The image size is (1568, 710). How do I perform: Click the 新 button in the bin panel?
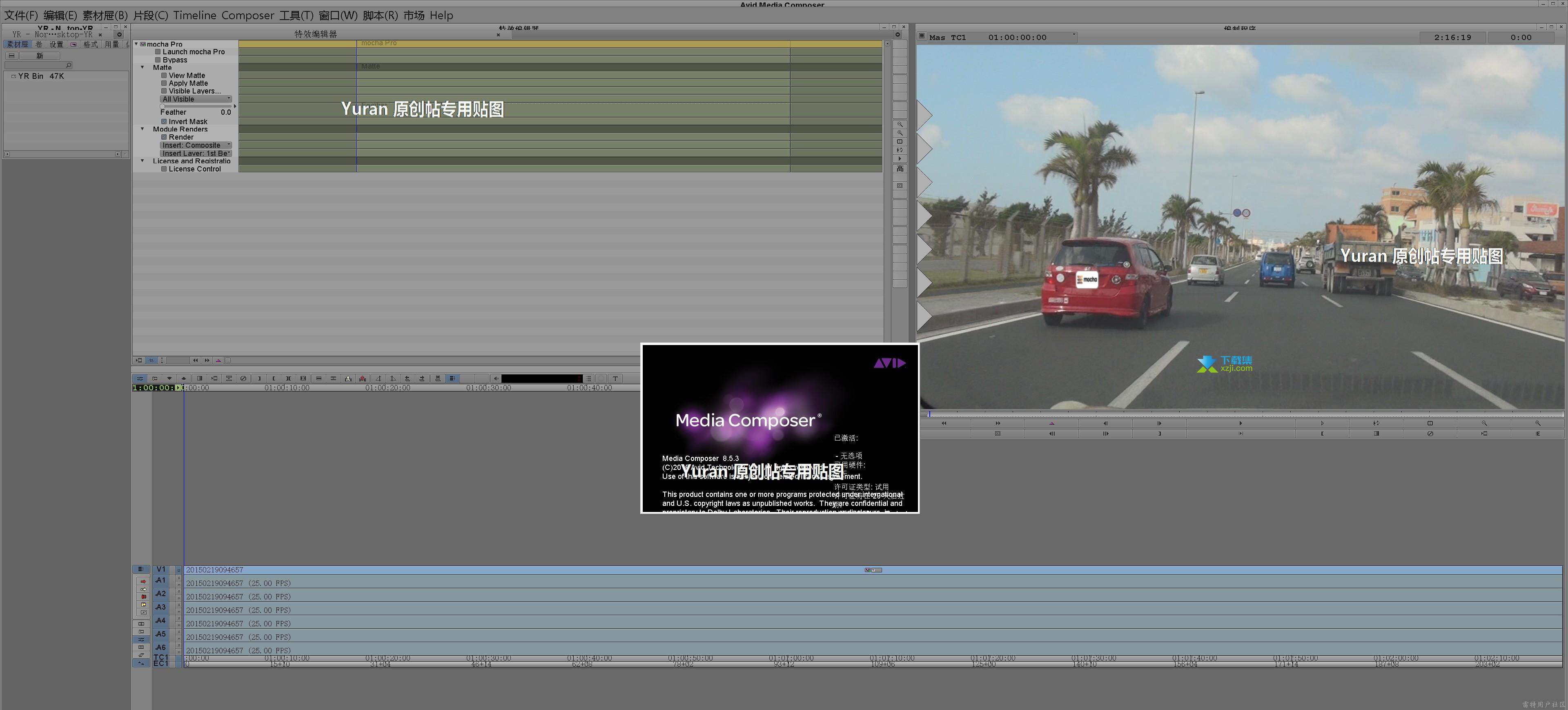[40, 56]
